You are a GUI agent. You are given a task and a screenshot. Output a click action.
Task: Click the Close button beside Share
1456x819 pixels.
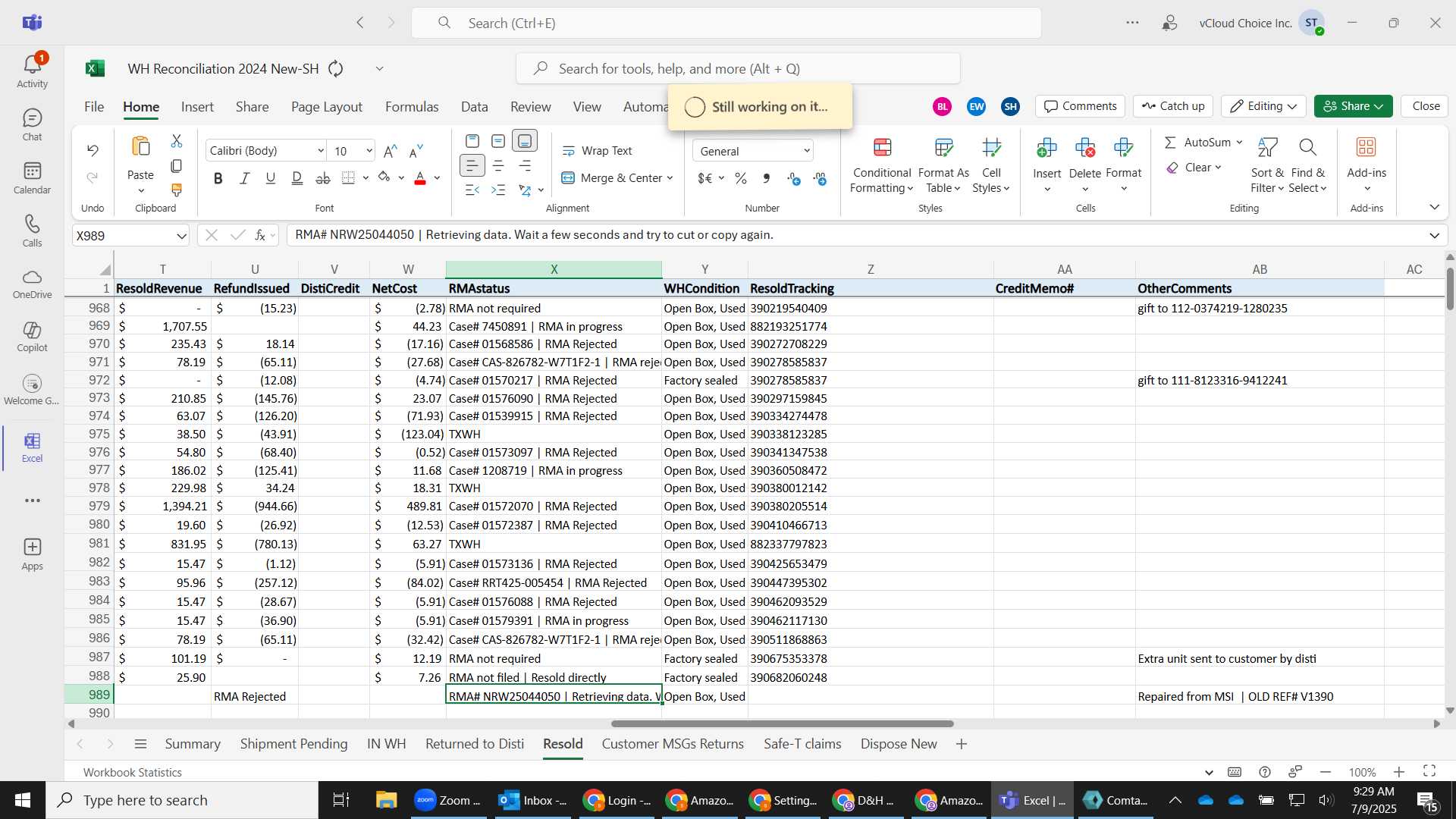coord(1426,106)
